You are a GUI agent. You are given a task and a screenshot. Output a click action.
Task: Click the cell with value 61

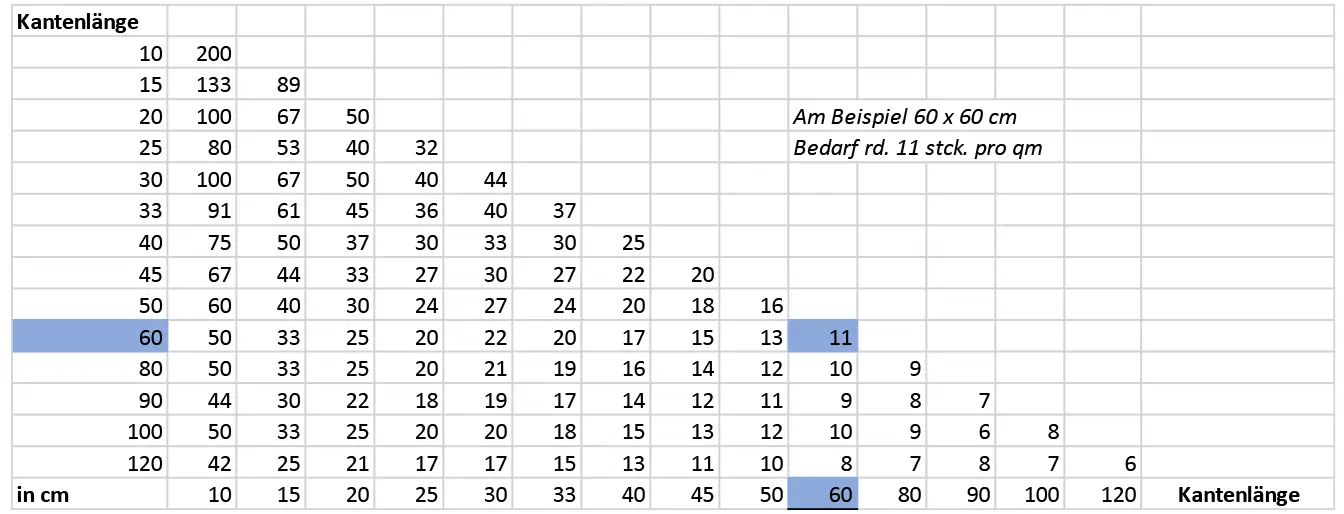271,211
